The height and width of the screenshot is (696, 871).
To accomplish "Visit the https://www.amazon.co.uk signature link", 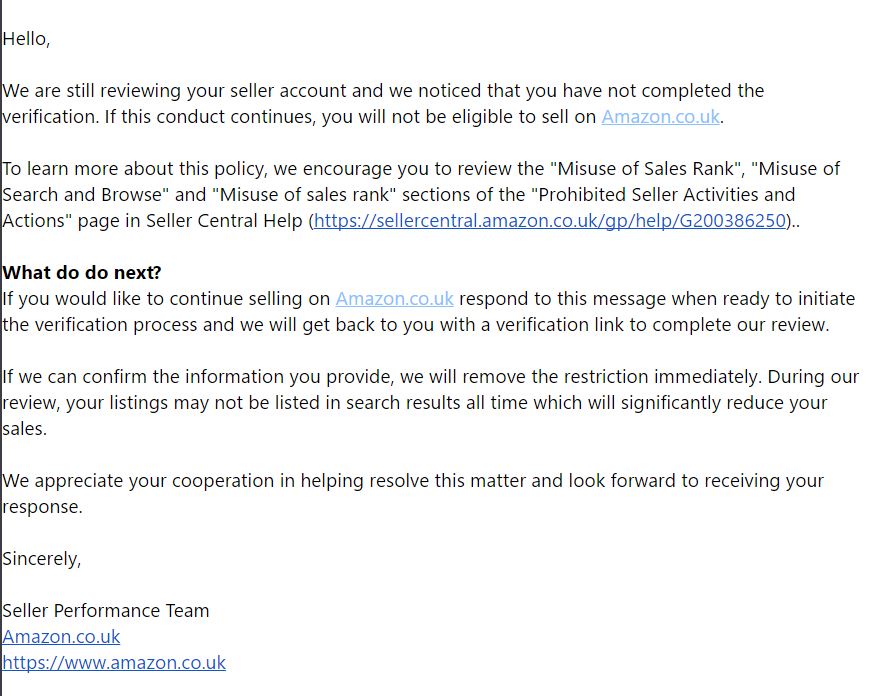I will coord(114,663).
